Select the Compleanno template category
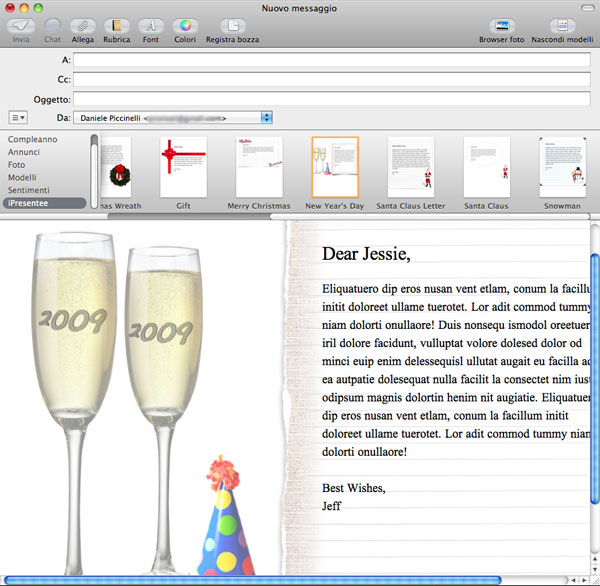This screenshot has width=600, height=586. pos(33,139)
